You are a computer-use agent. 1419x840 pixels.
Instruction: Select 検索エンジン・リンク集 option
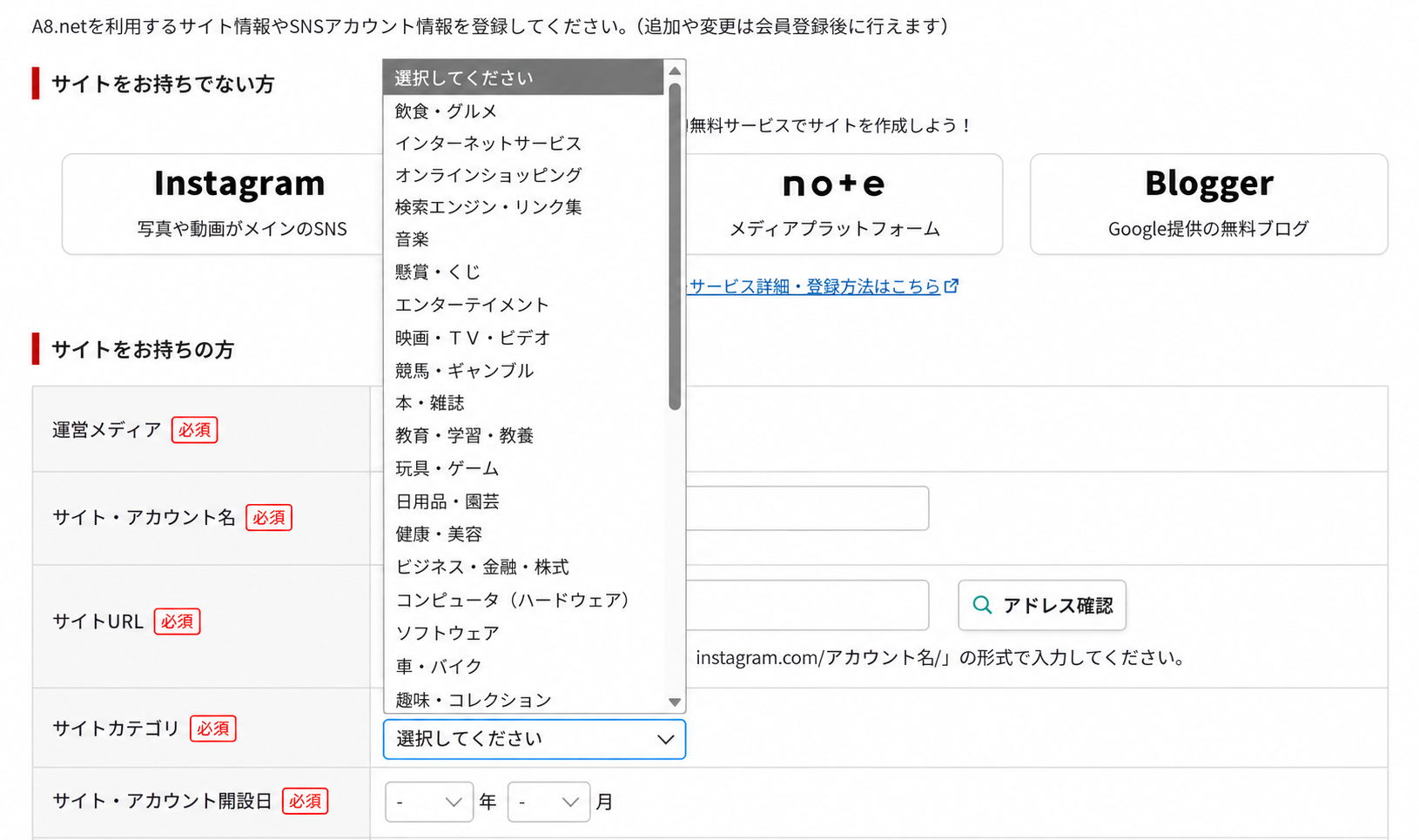pos(524,207)
